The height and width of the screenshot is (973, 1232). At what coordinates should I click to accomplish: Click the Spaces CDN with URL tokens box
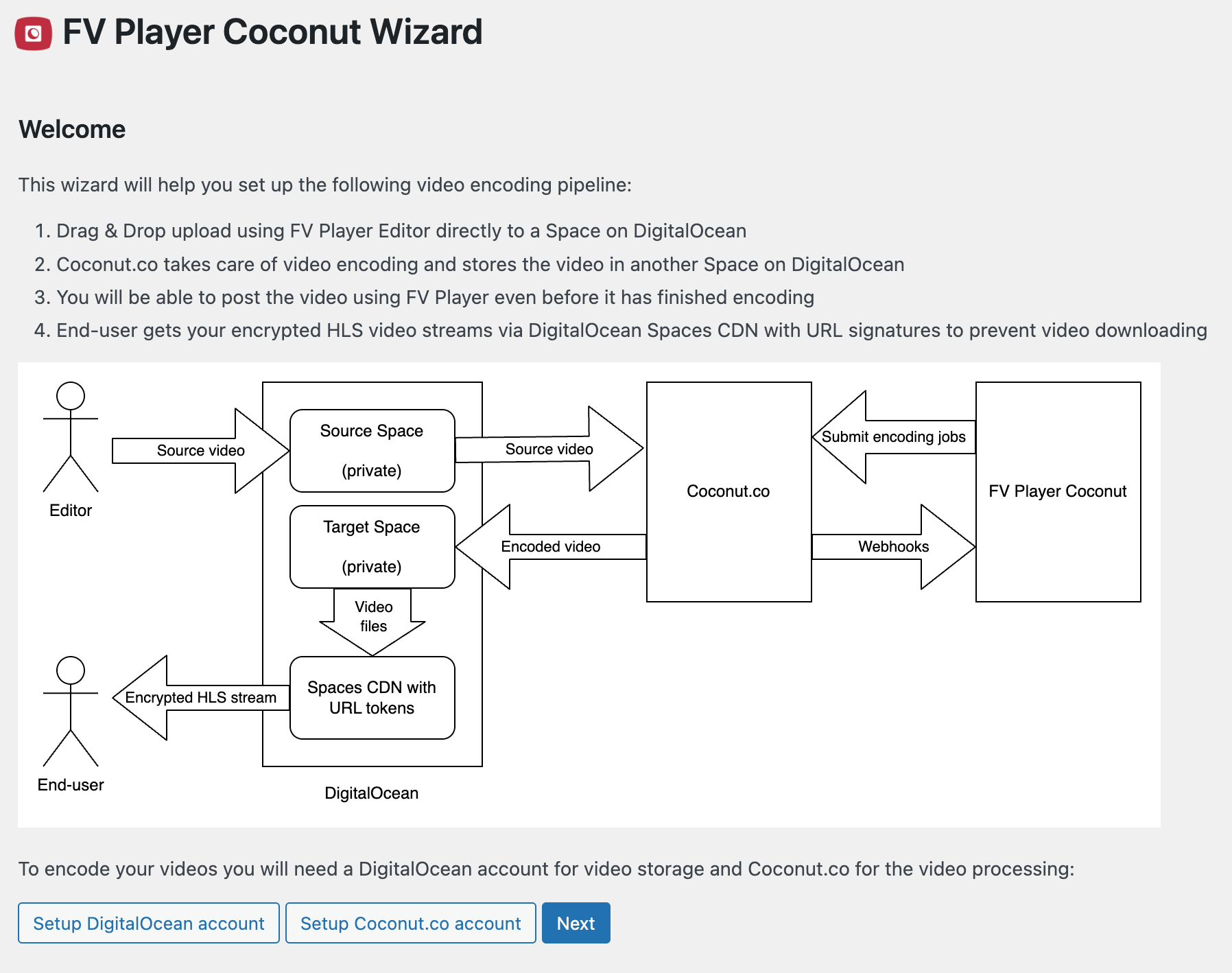[x=372, y=698]
